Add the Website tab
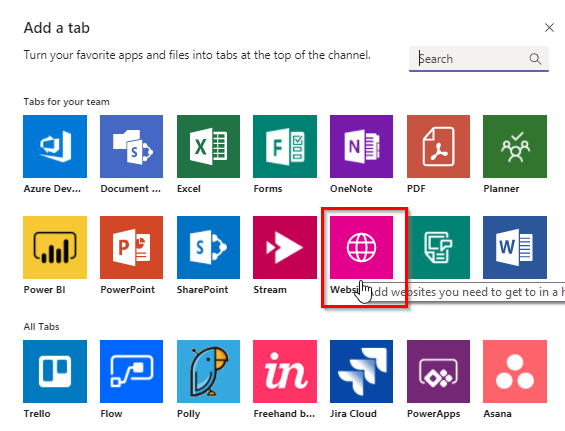Screen dimensions: 565x431 pyautogui.click(x=361, y=247)
